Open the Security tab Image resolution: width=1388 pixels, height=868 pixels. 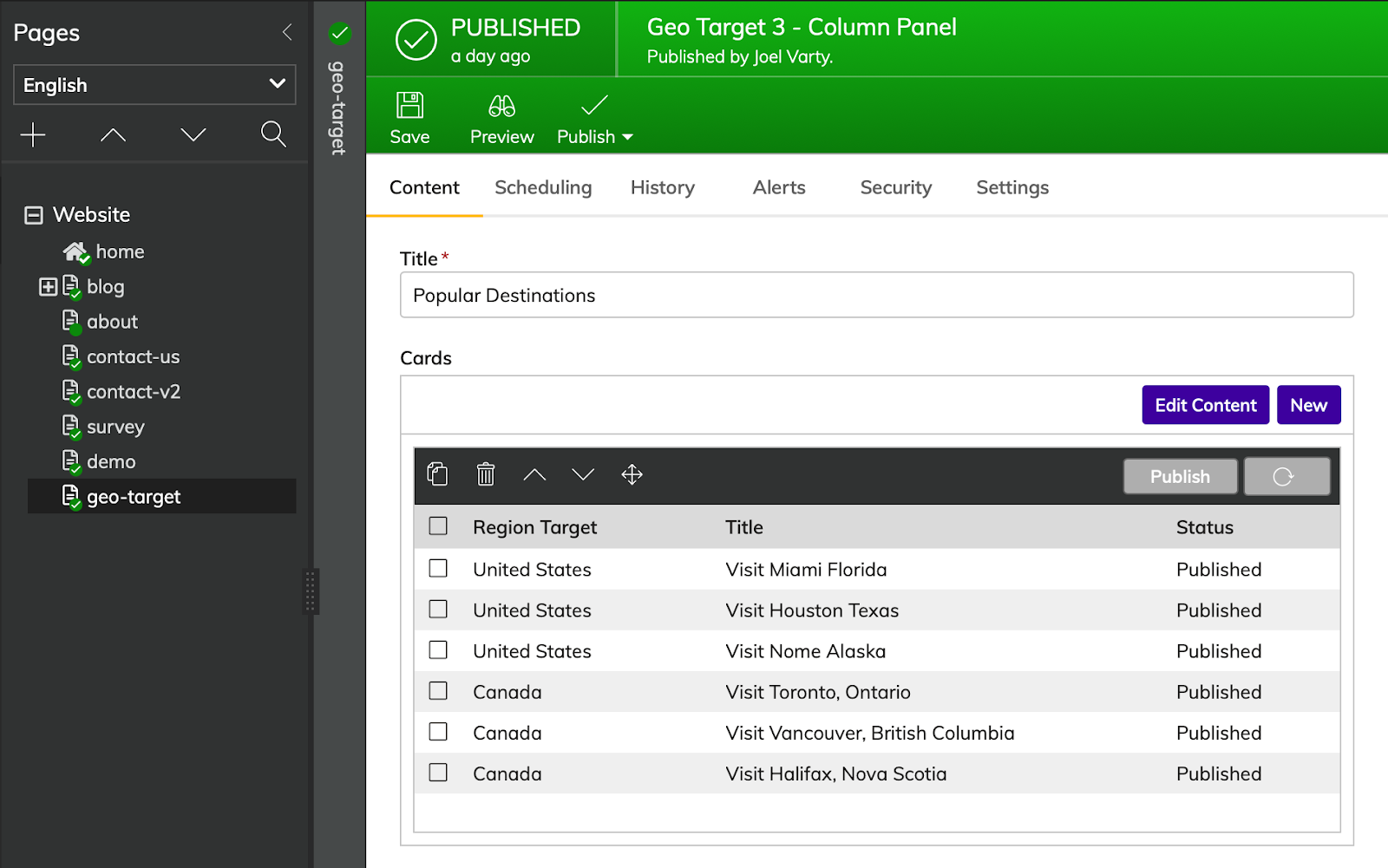tap(895, 187)
